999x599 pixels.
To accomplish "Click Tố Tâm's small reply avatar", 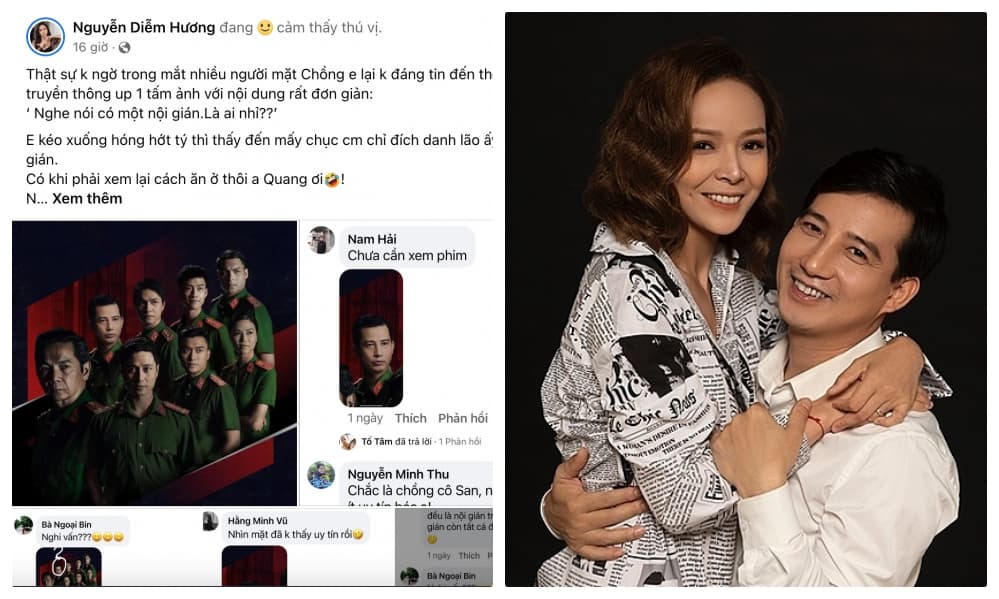I will 347,441.
